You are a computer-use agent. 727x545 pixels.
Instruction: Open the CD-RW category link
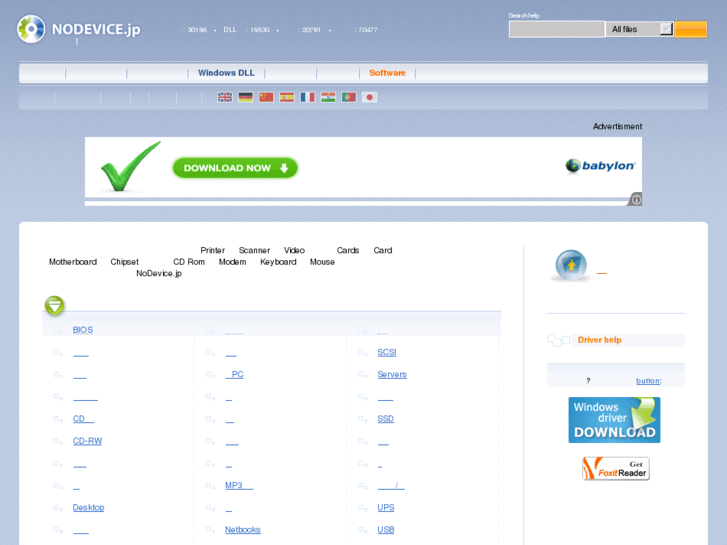point(87,441)
